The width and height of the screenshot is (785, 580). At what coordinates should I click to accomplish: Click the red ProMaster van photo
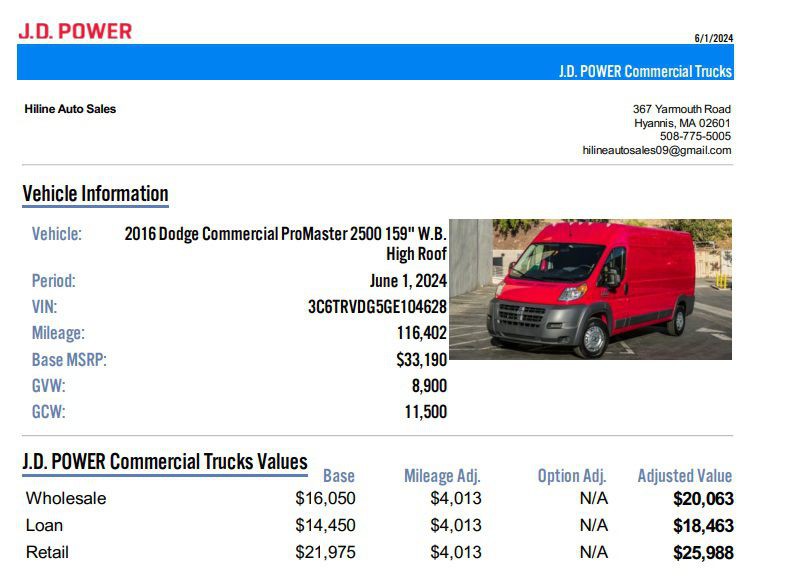click(590, 289)
